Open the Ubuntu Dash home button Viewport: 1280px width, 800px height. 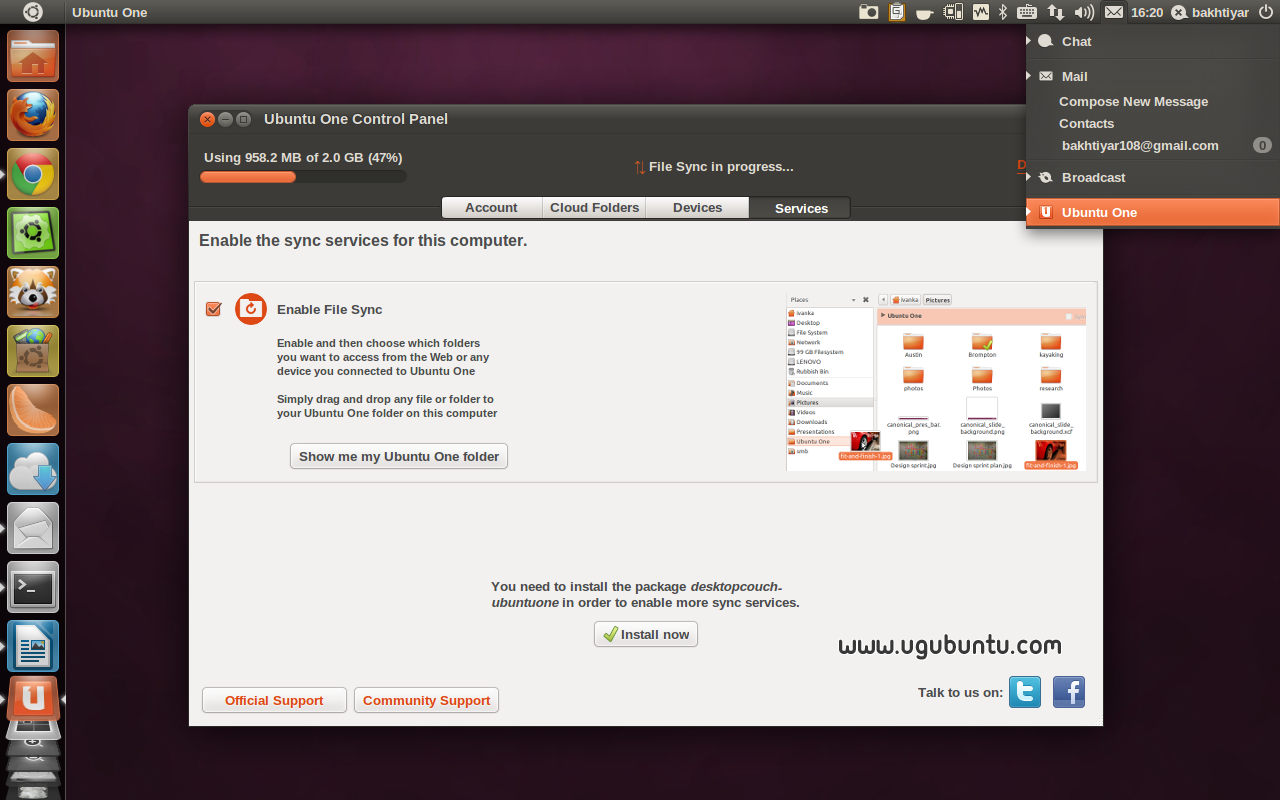click(x=33, y=12)
